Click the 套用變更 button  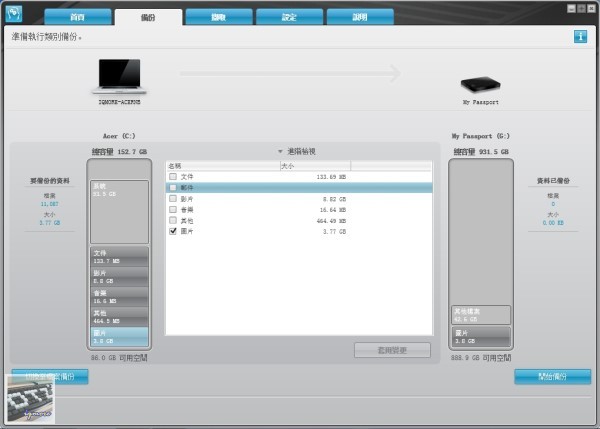click(x=392, y=350)
